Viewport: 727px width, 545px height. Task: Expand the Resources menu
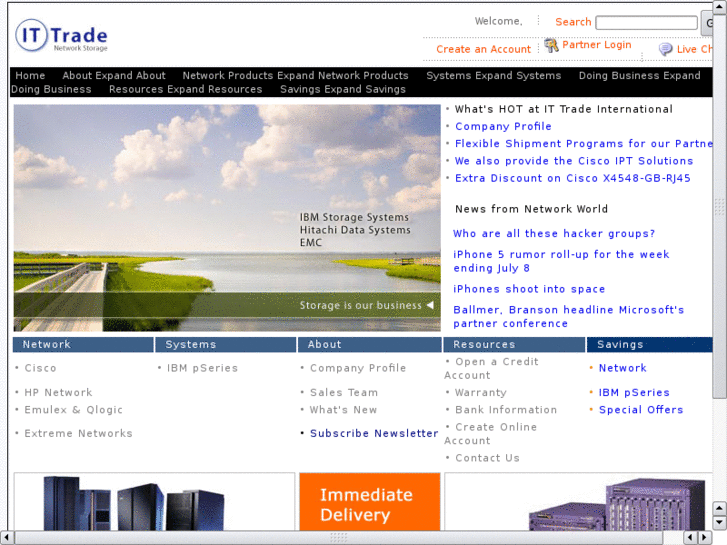(185, 89)
